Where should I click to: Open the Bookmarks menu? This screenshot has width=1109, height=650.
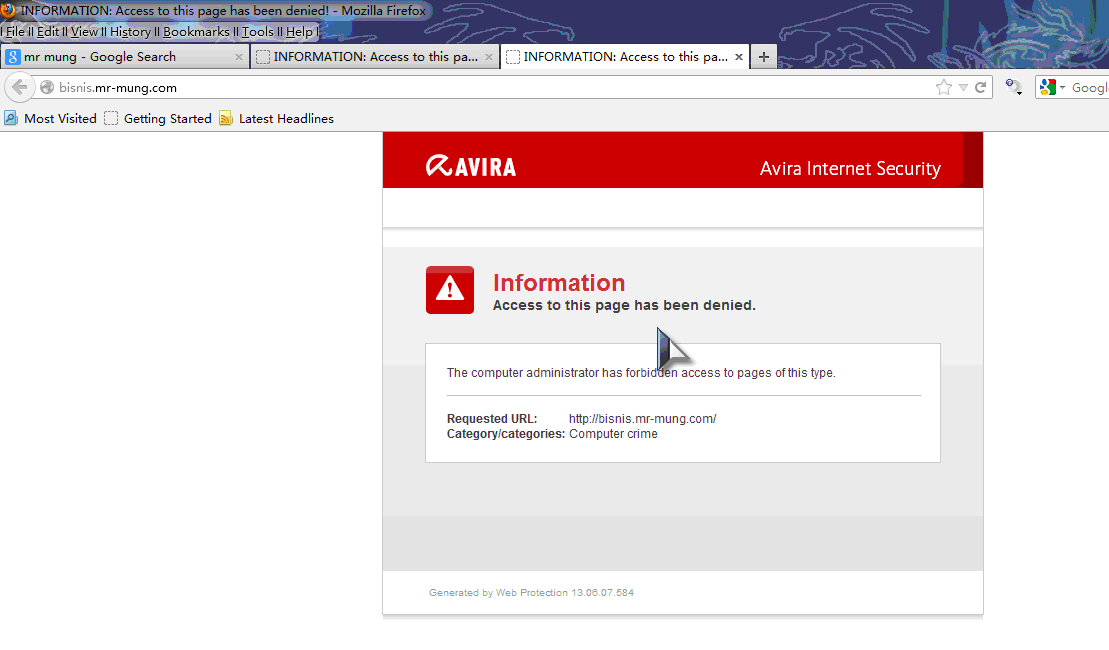(196, 31)
